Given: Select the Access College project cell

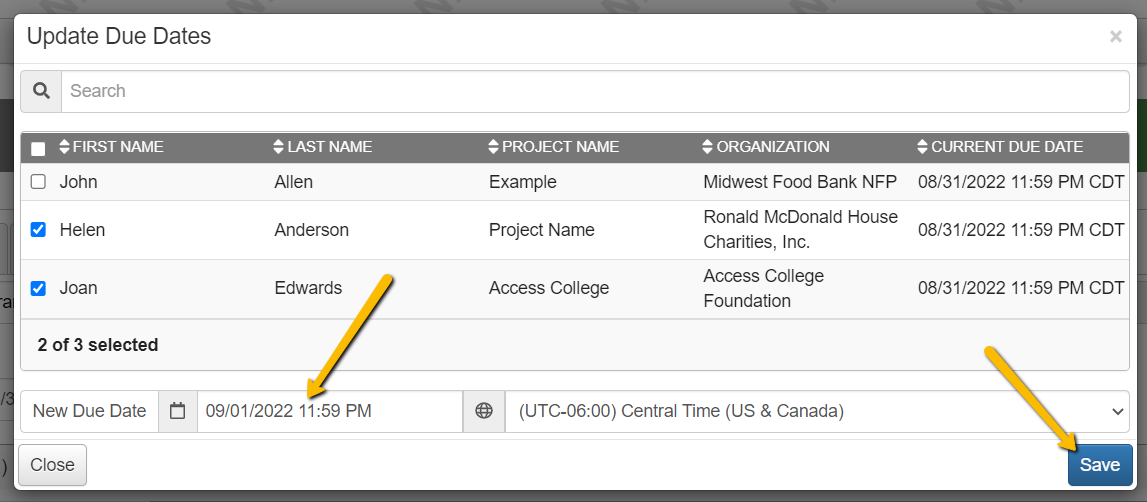Looking at the screenshot, I should [x=549, y=288].
